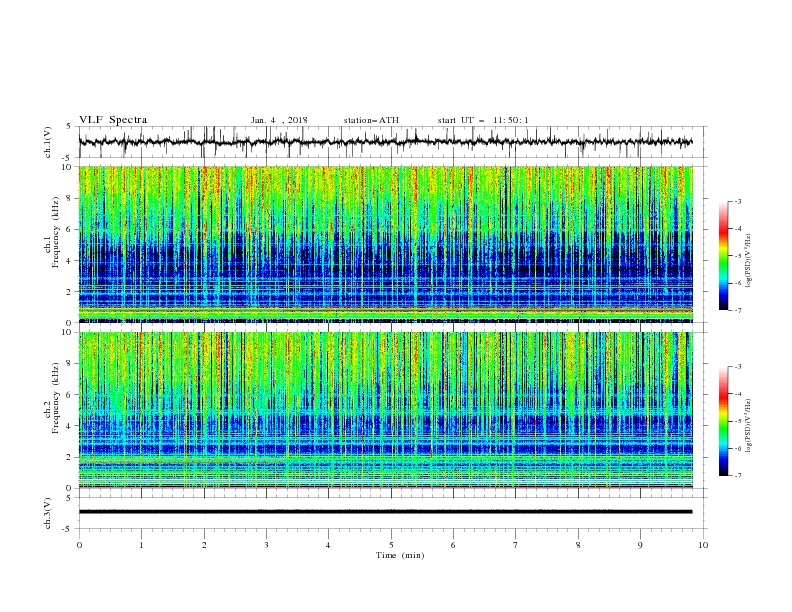Click the "log(PSD)(V²/Hz)" label beside ch.1 colorbar
This screenshot has height=612, width=792.
pos(748,261)
